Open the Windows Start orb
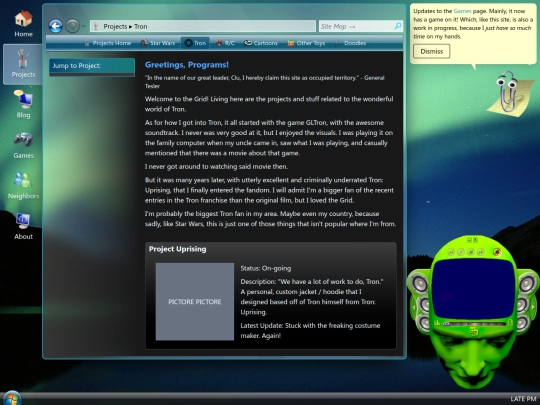This screenshot has height=405, width=540. pyautogui.click(x=11, y=398)
